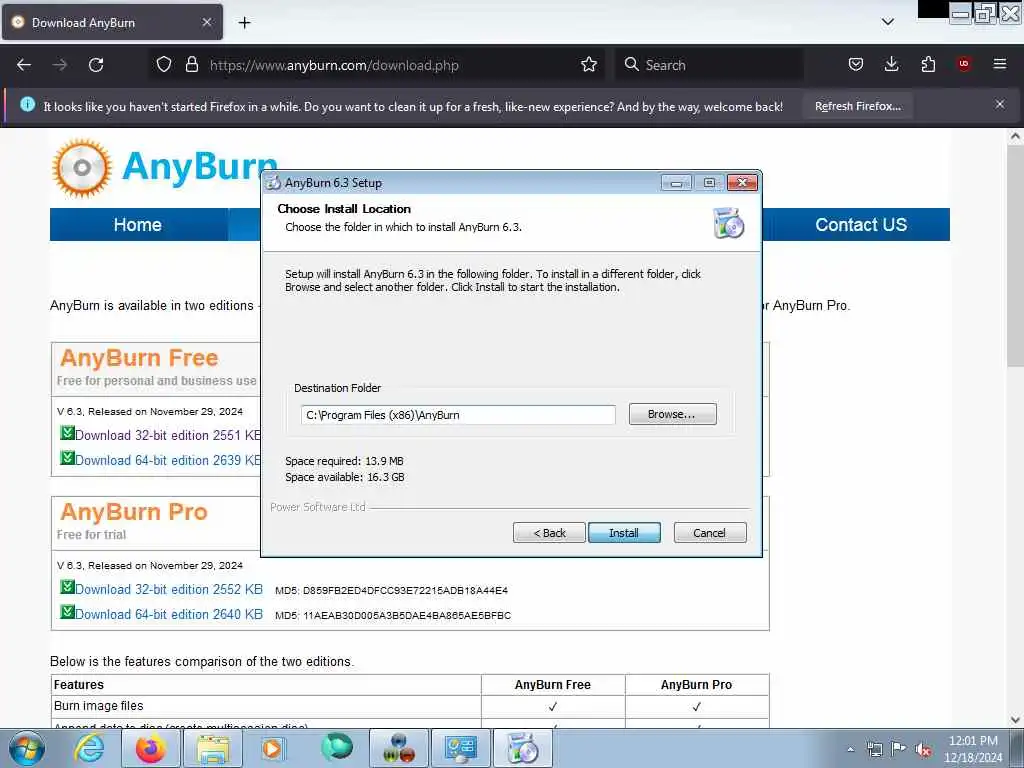Open the Browse... folder picker
Screen dimensions: 1024x768
coord(672,414)
